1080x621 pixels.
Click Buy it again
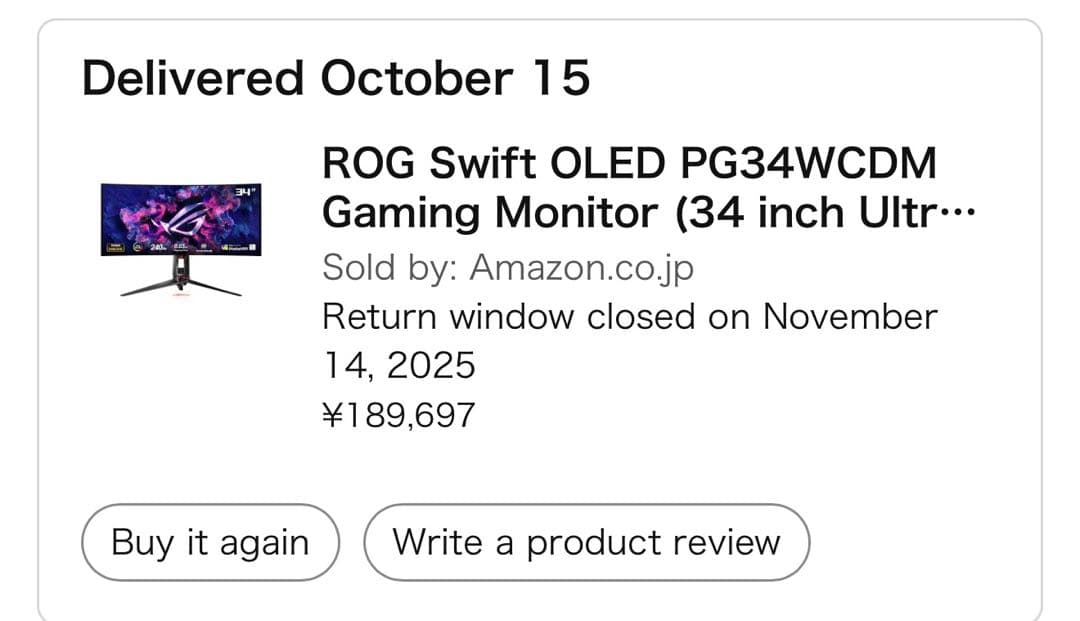pyautogui.click(x=210, y=542)
